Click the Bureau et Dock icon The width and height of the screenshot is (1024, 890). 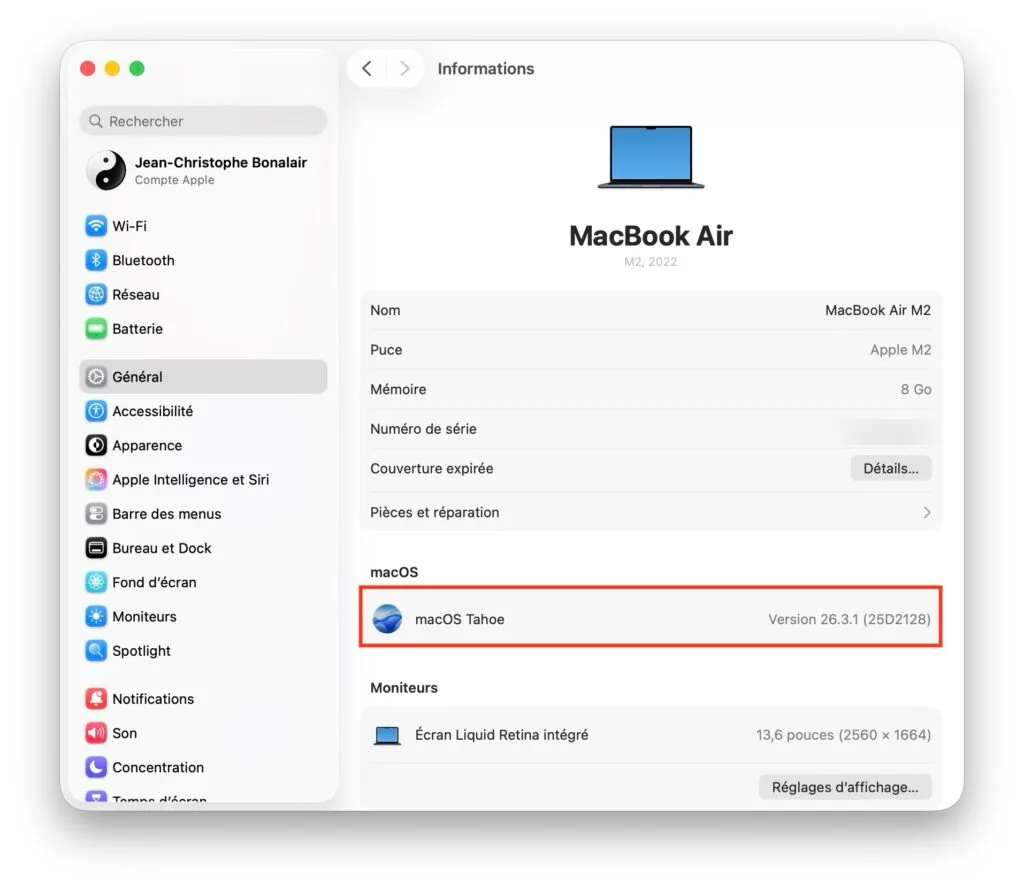[96, 548]
